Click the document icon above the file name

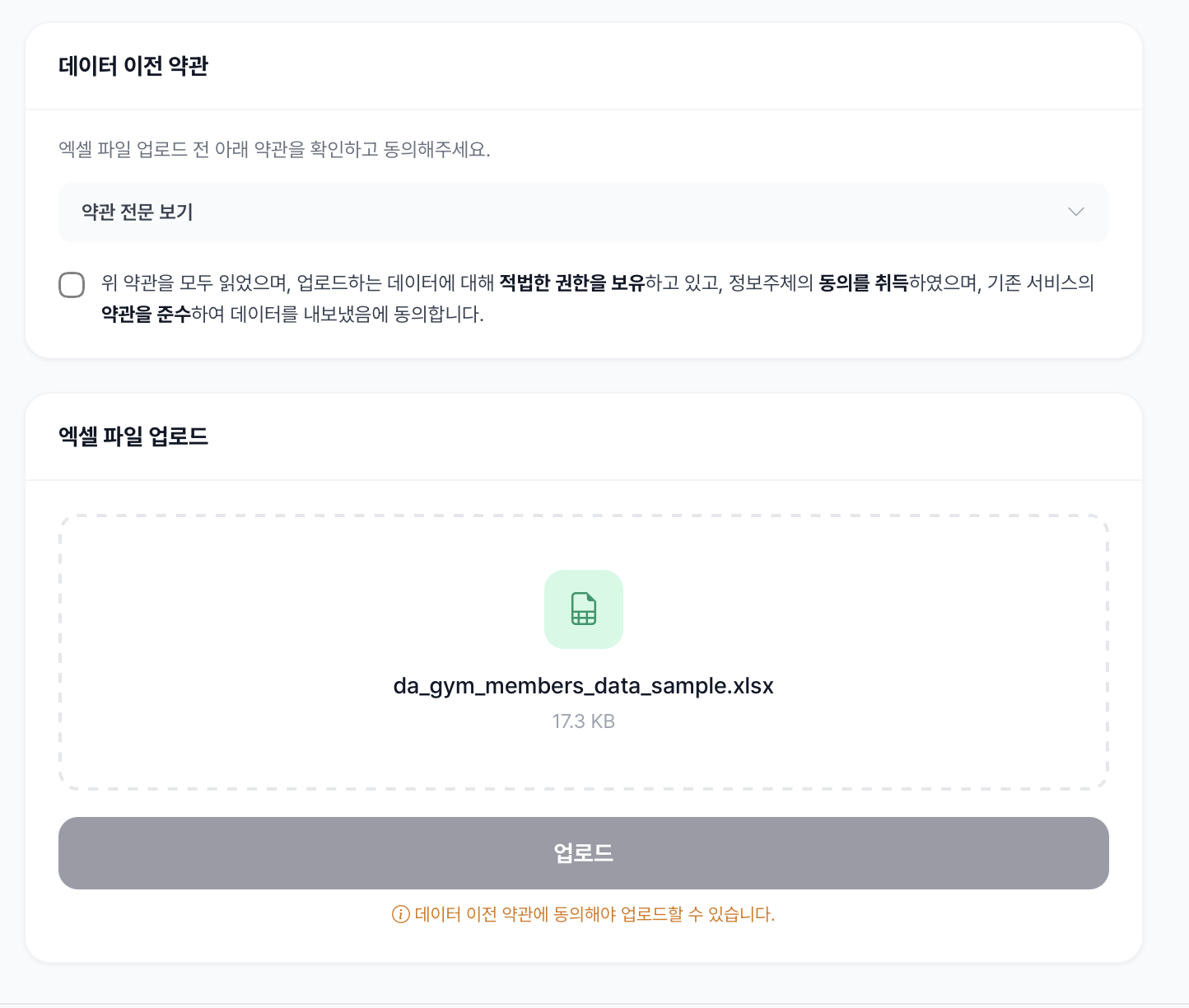pyautogui.click(x=583, y=609)
